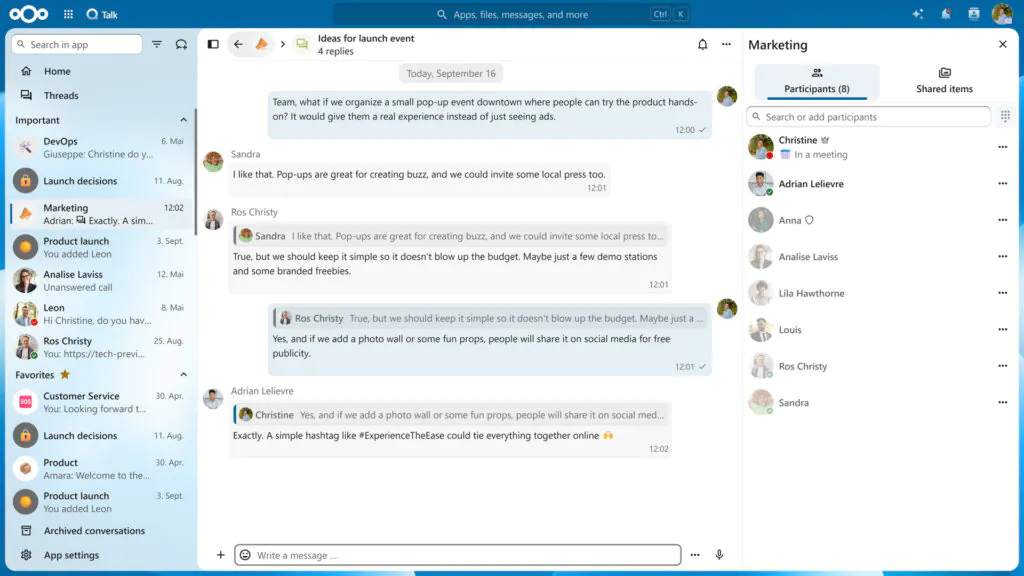This screenshot has width=1024, height=576.
Task: Open the conversation filter icon
Action: [157, 44]
